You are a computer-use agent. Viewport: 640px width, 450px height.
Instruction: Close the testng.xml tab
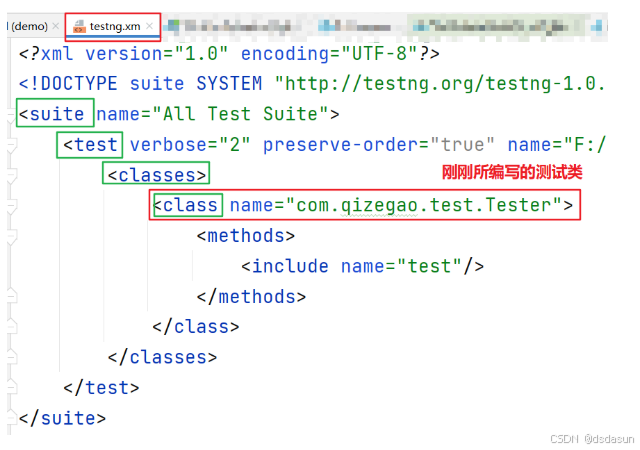point(149,26)
